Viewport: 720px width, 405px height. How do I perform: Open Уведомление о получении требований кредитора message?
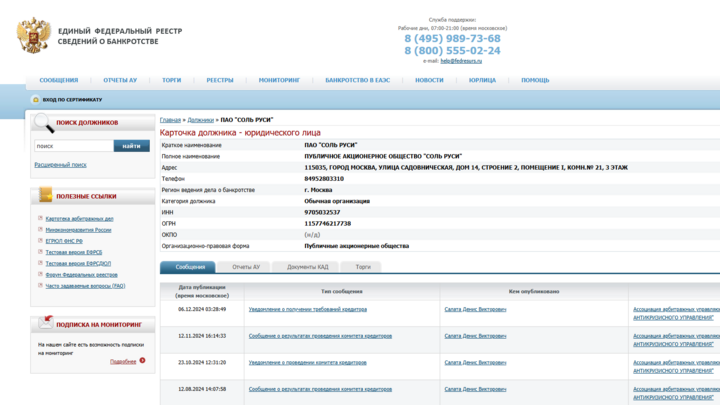click(308, 309)
